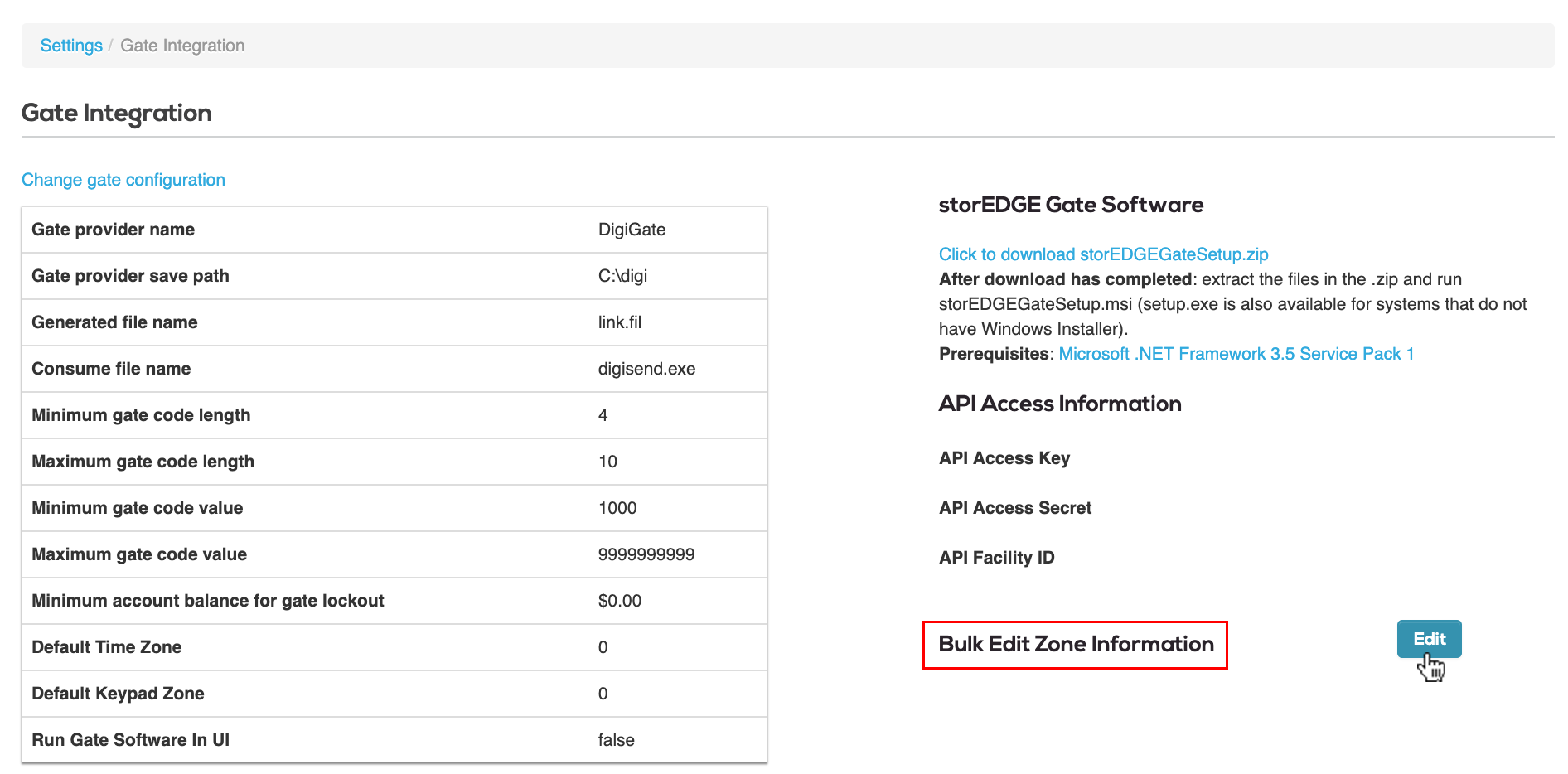
Task: Click Change gate configuration
Action: coord(123,179)
